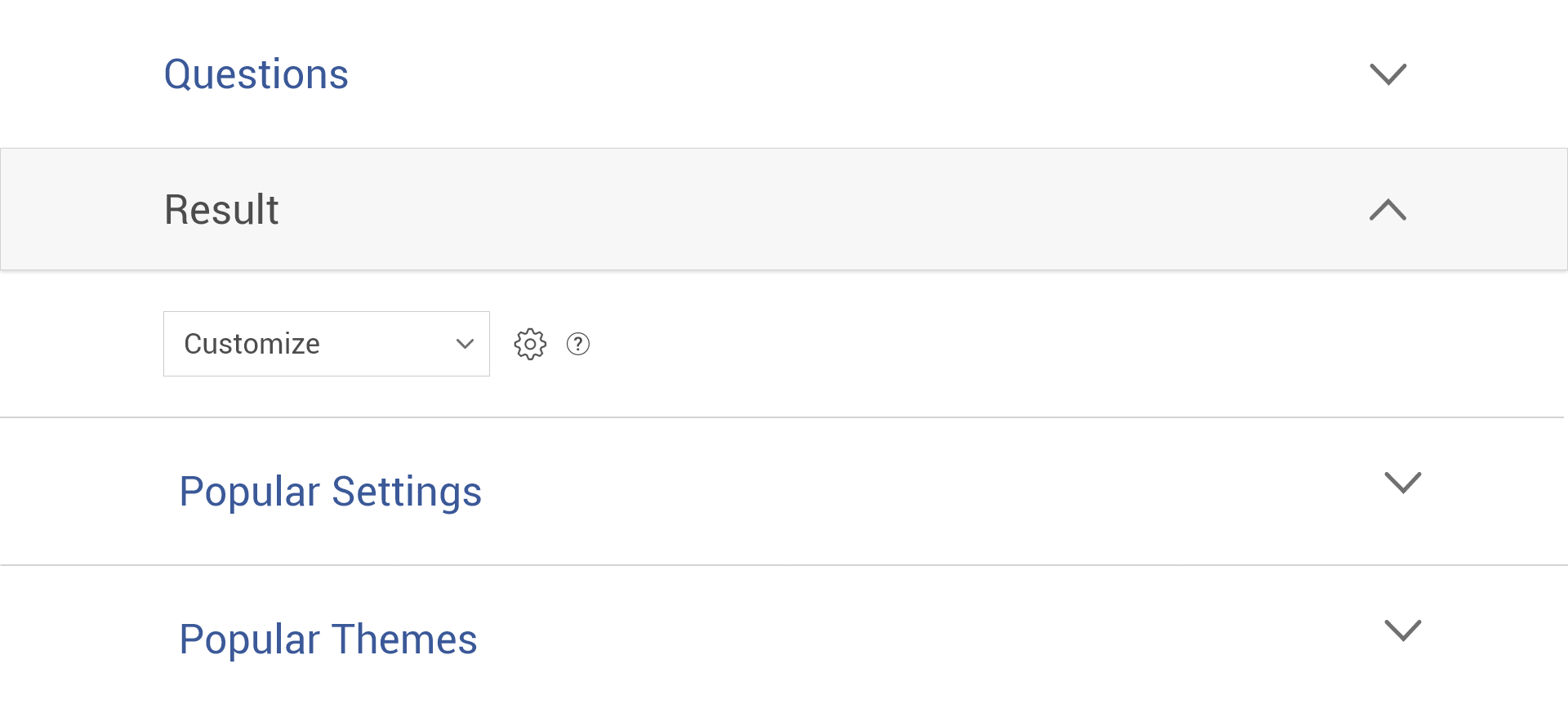This screenshot has width=1568, height=713.
Task: Click the Result heading text
Action: pyautogui.click(x=221, y=210)
